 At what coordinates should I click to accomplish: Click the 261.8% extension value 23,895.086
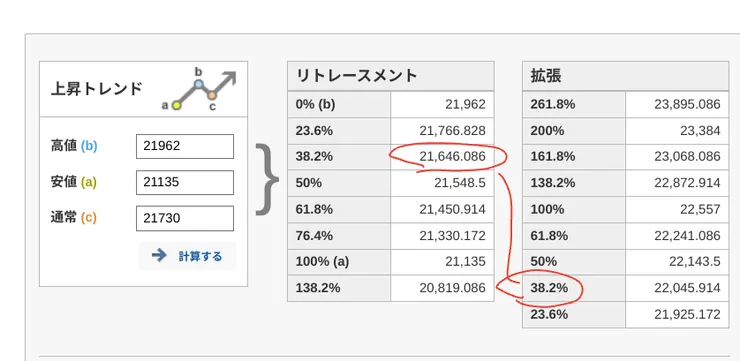(687, 104)
